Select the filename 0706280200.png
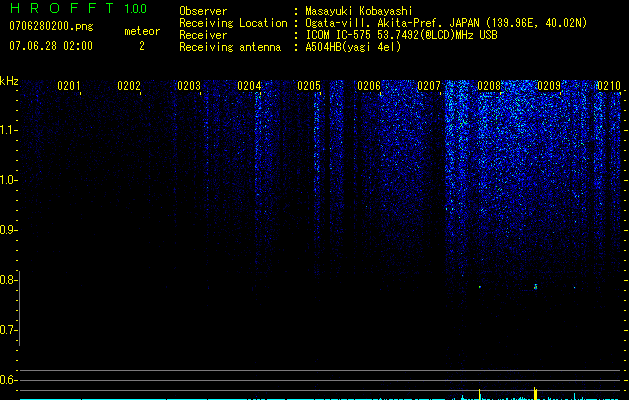Viewport: 629px width, 400px height. 51,27
